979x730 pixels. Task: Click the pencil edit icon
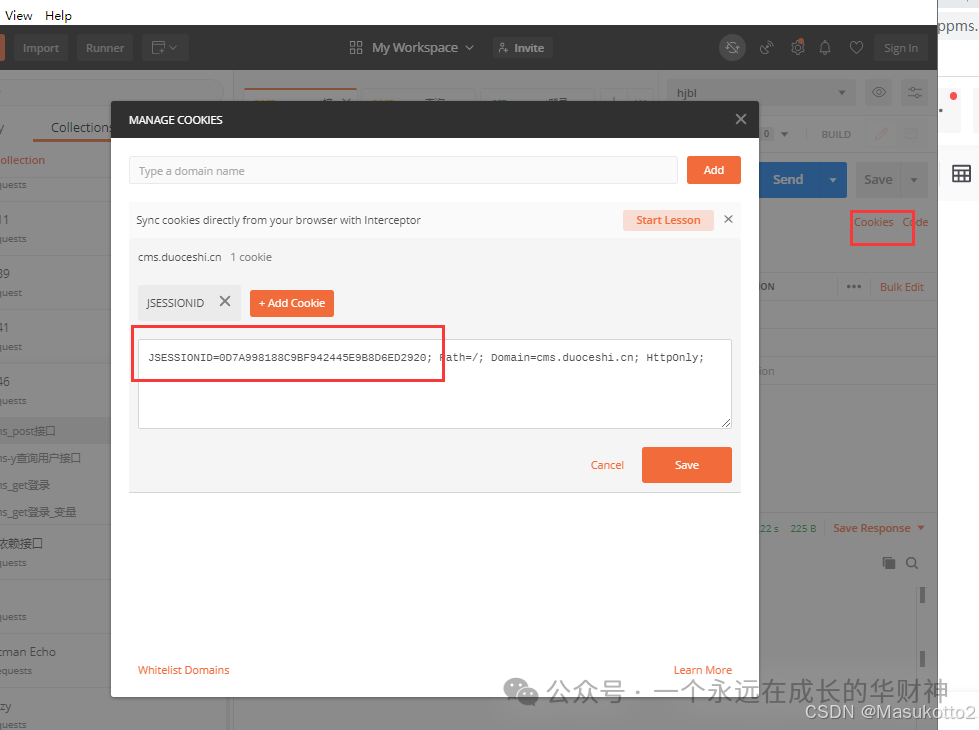881,134
